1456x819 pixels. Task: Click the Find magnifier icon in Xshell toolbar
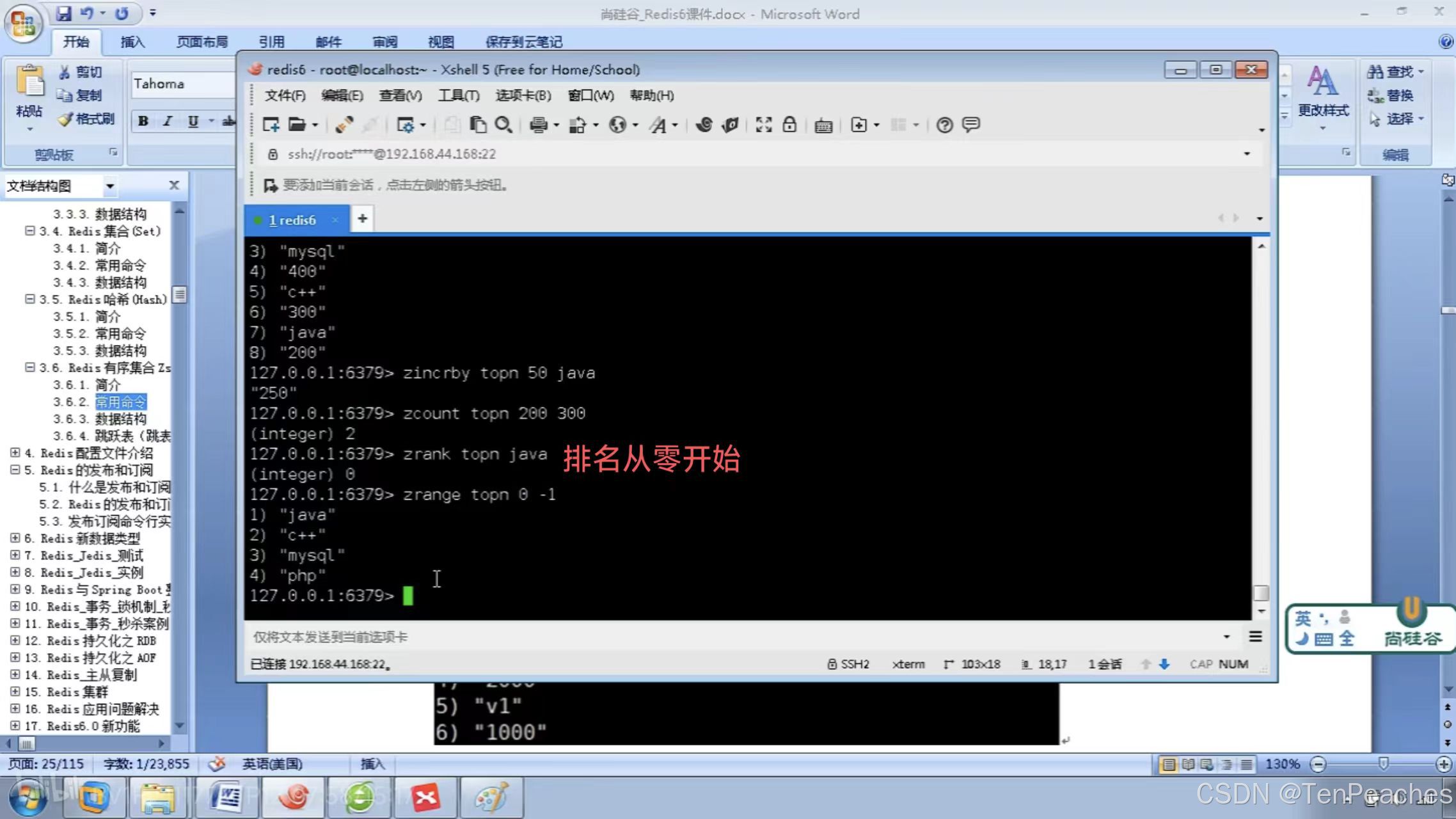[503, 125]
